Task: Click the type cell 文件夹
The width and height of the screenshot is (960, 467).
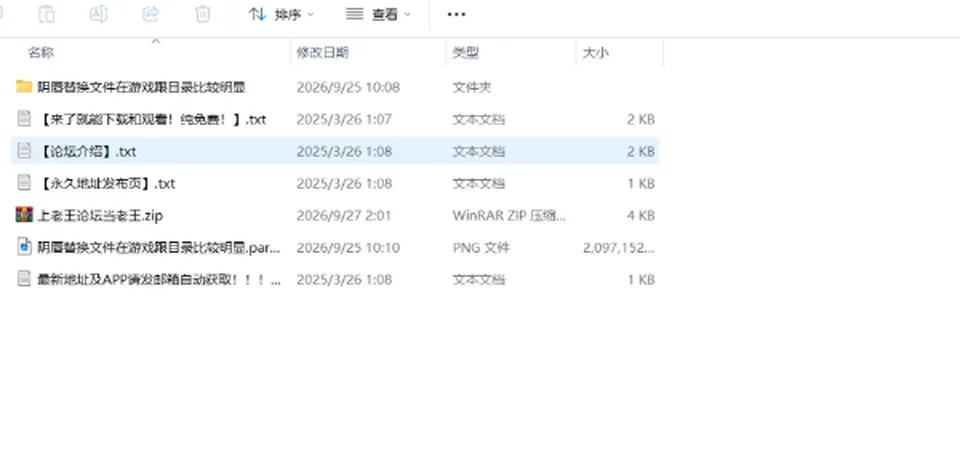Action: (x=472, y=87)
